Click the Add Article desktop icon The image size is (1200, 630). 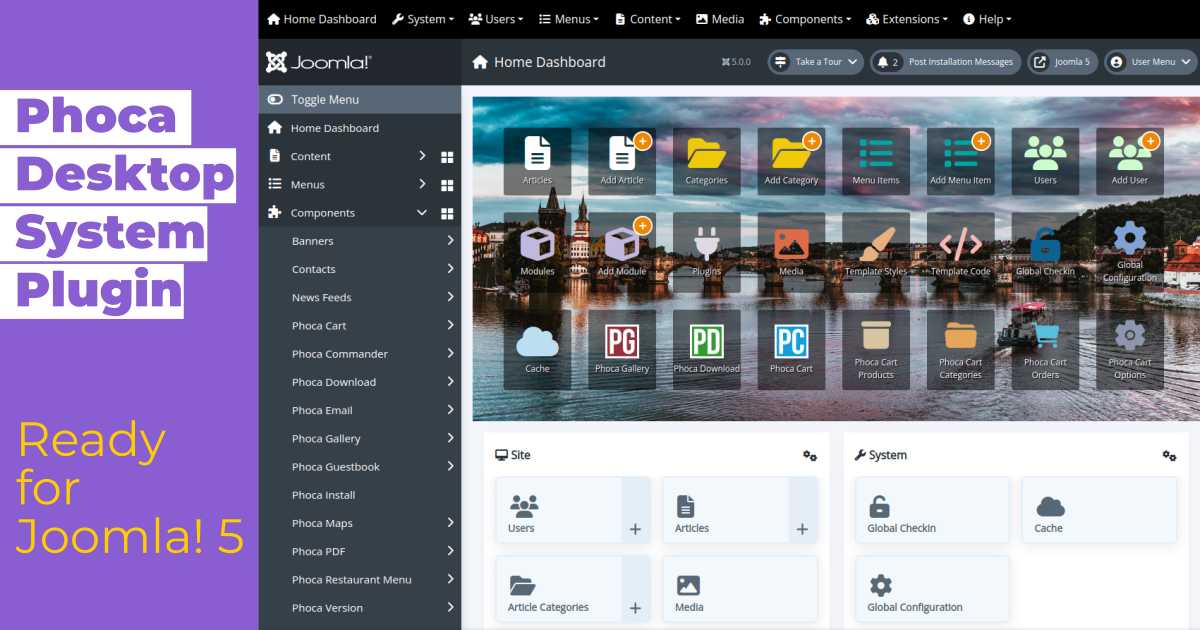(x=622, y=161)
